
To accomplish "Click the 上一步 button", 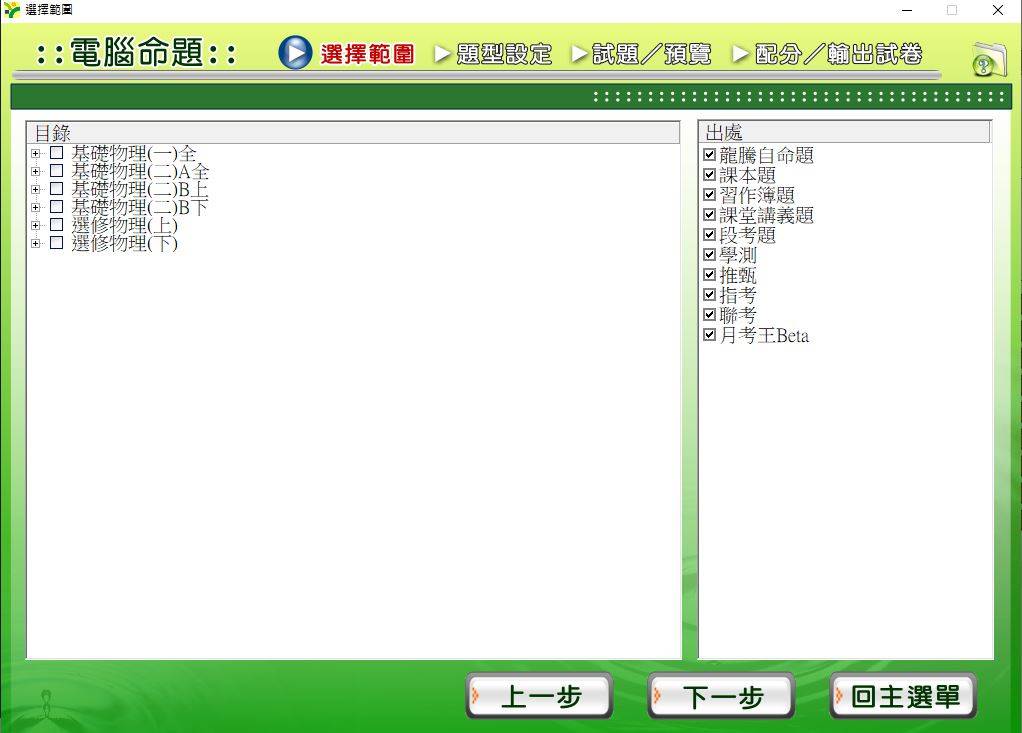I will [x=540, y=696].
